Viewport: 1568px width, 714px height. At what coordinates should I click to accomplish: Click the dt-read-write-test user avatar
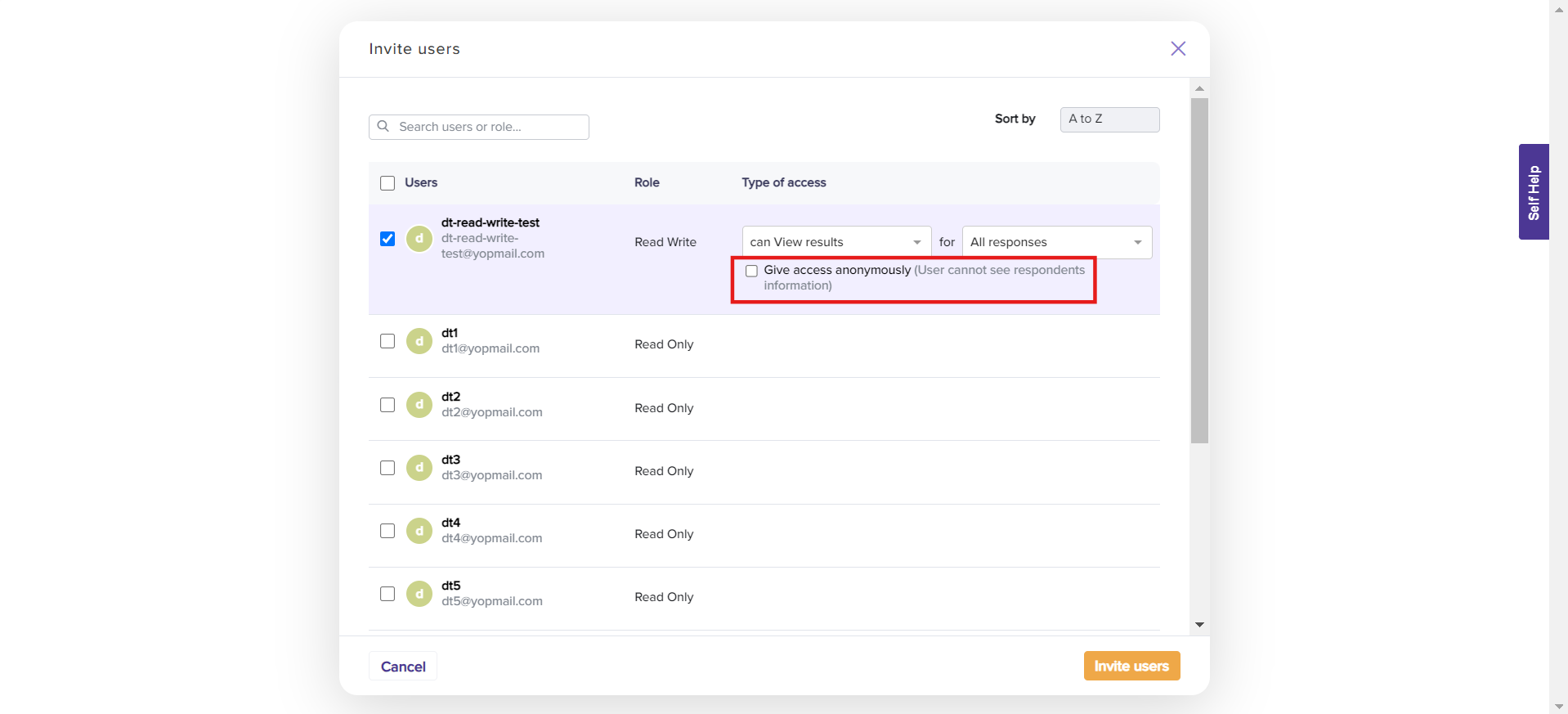(x=419, y=239)
